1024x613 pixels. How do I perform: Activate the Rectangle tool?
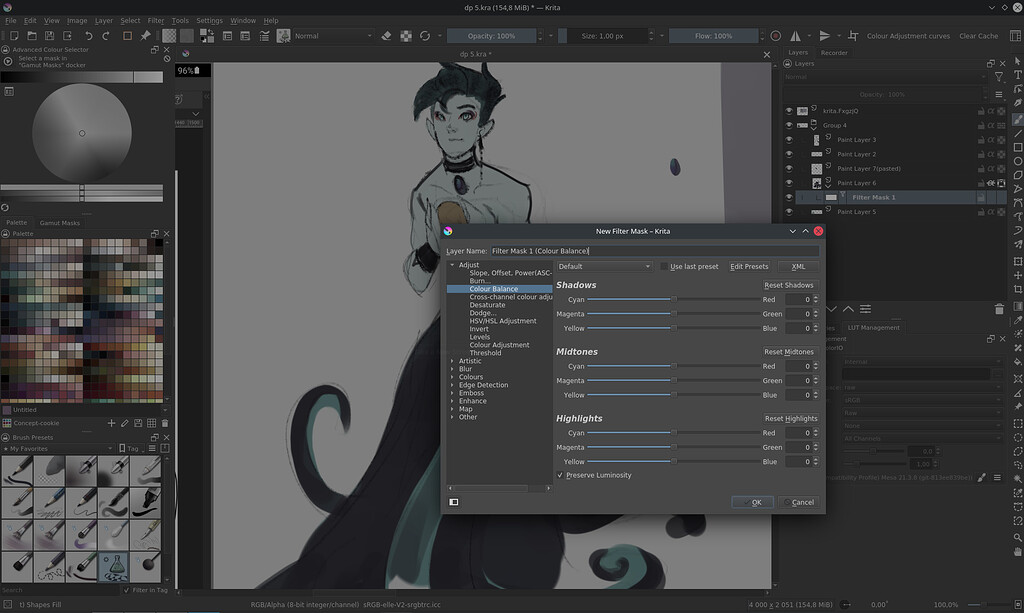[x=1016, y=148]
